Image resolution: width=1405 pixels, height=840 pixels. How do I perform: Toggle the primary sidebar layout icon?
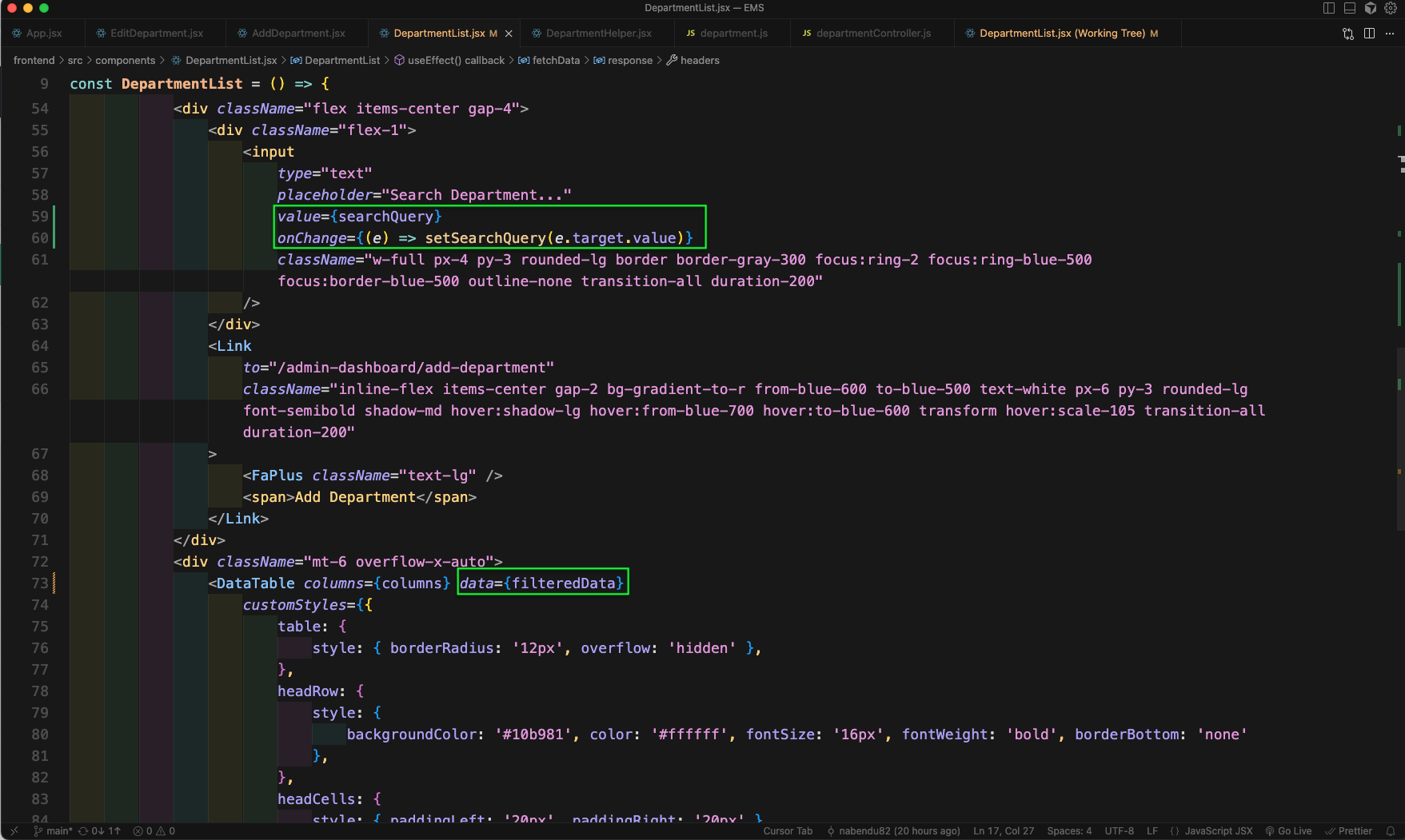click(1329, 8)
